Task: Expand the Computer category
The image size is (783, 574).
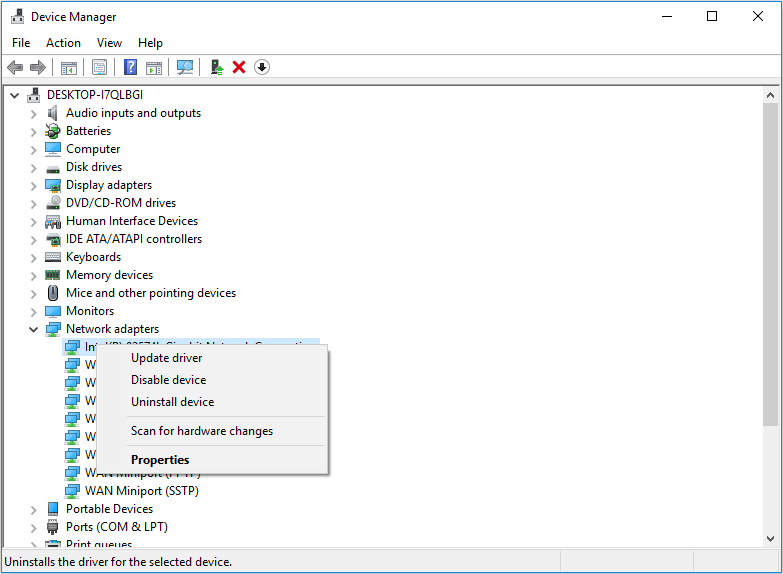Action: click(x=33, y=150)
